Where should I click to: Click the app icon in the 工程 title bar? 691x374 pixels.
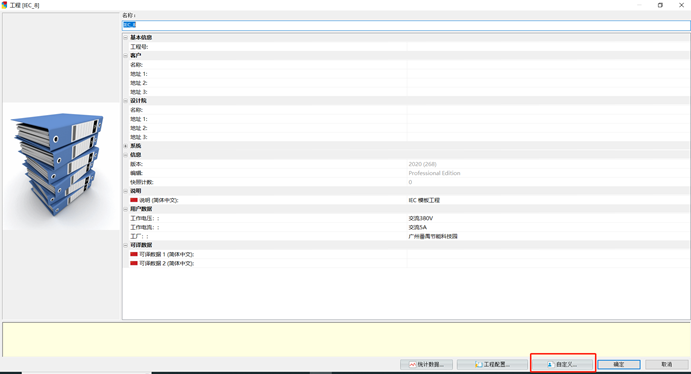pyautogui.click(x=4, y=5)
